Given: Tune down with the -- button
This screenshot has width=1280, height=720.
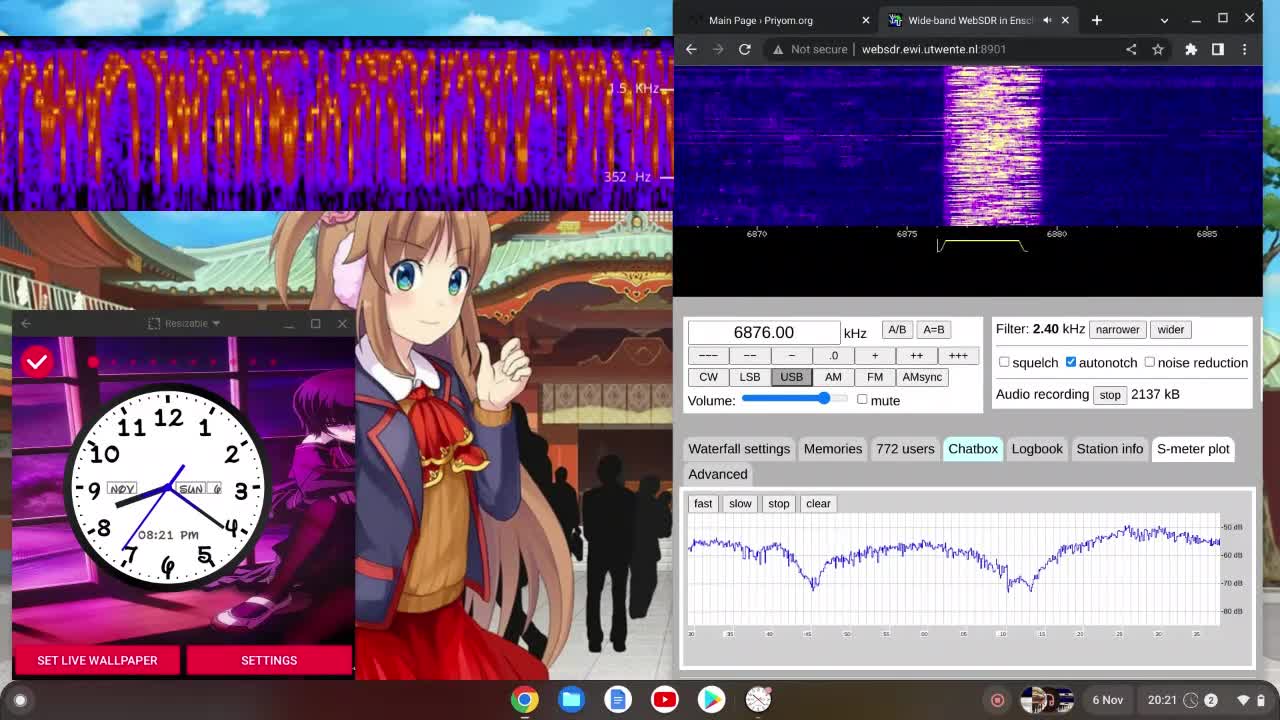Looking at the screenshot, I should point(750,355).
